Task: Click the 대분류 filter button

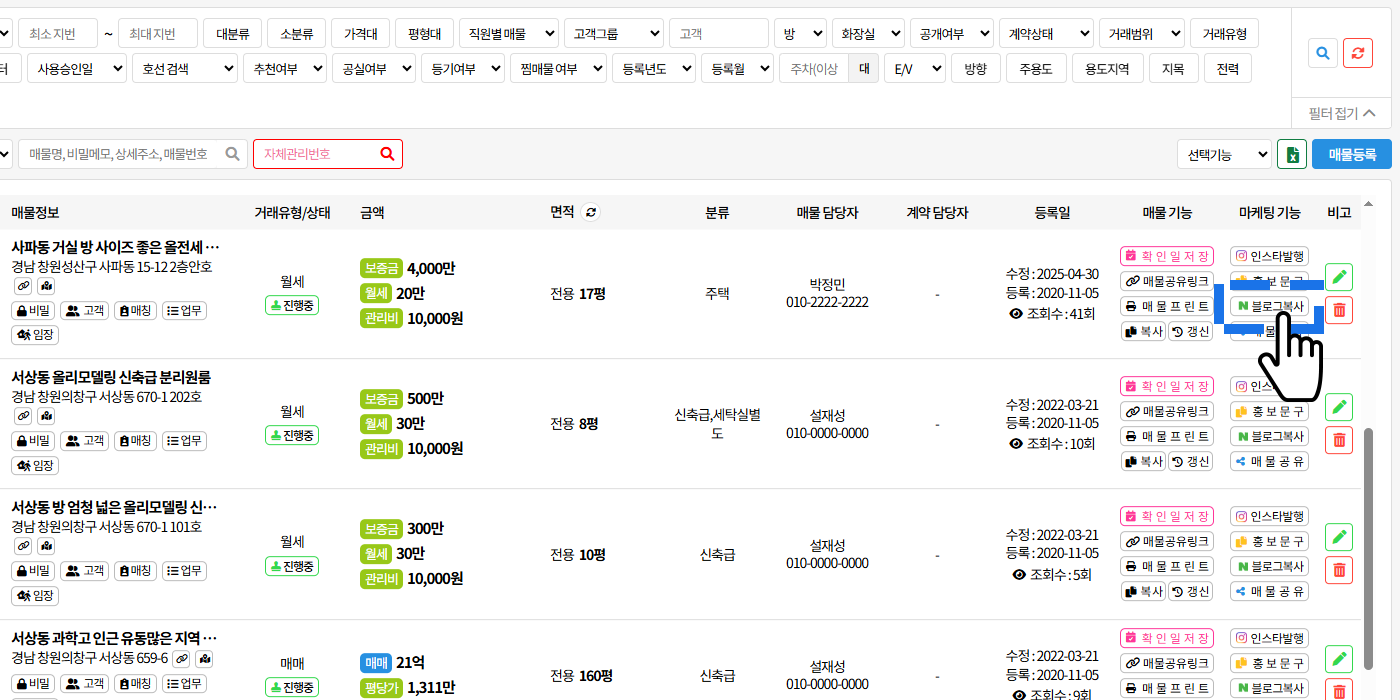Action: (232, 33)
